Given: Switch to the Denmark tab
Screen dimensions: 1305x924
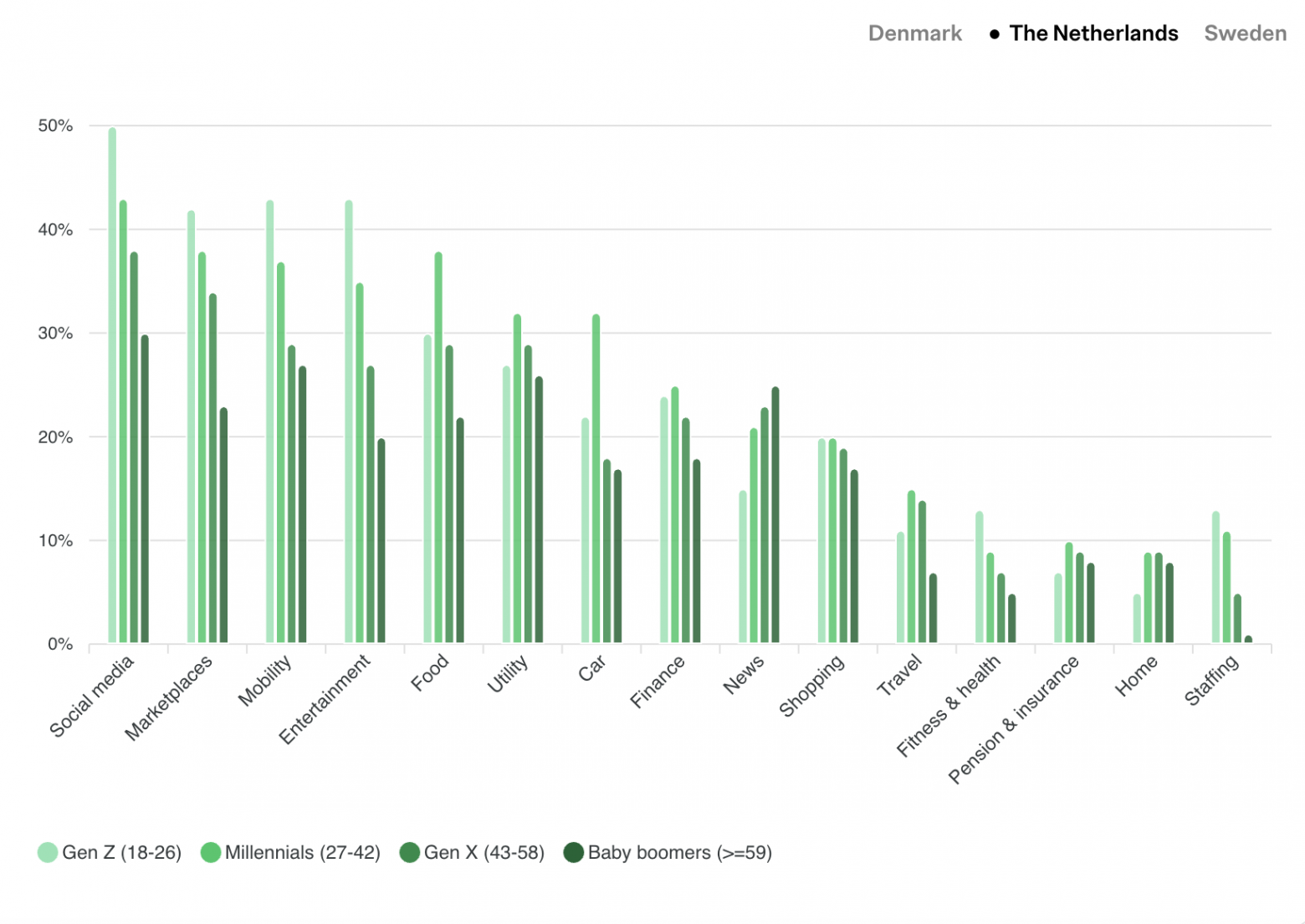Looking at the screenshot, I should [914, 33].
